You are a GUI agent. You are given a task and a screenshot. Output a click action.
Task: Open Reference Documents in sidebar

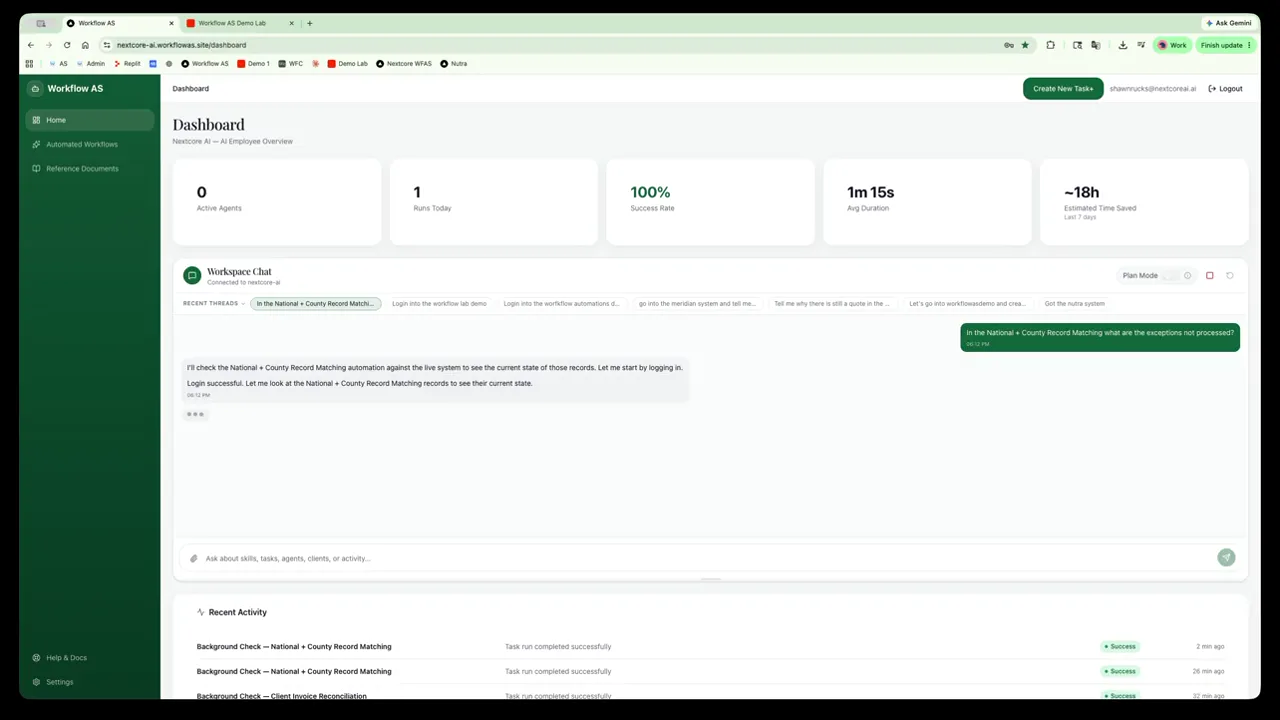click(90, 168)
